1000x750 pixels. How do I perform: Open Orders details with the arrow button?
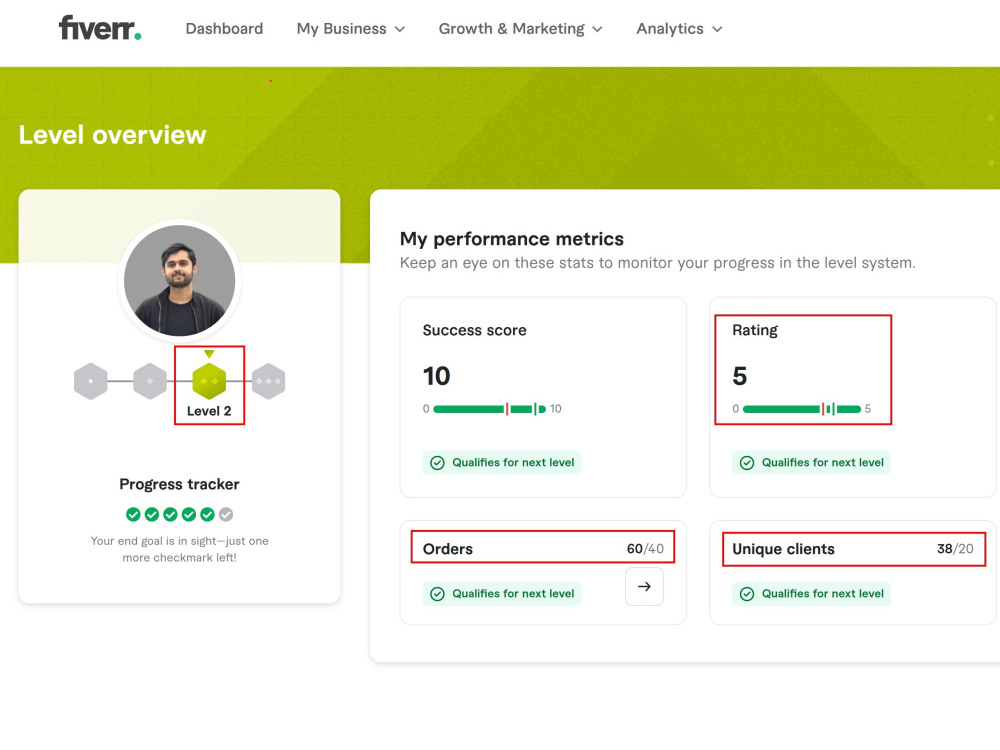[644, 586]
